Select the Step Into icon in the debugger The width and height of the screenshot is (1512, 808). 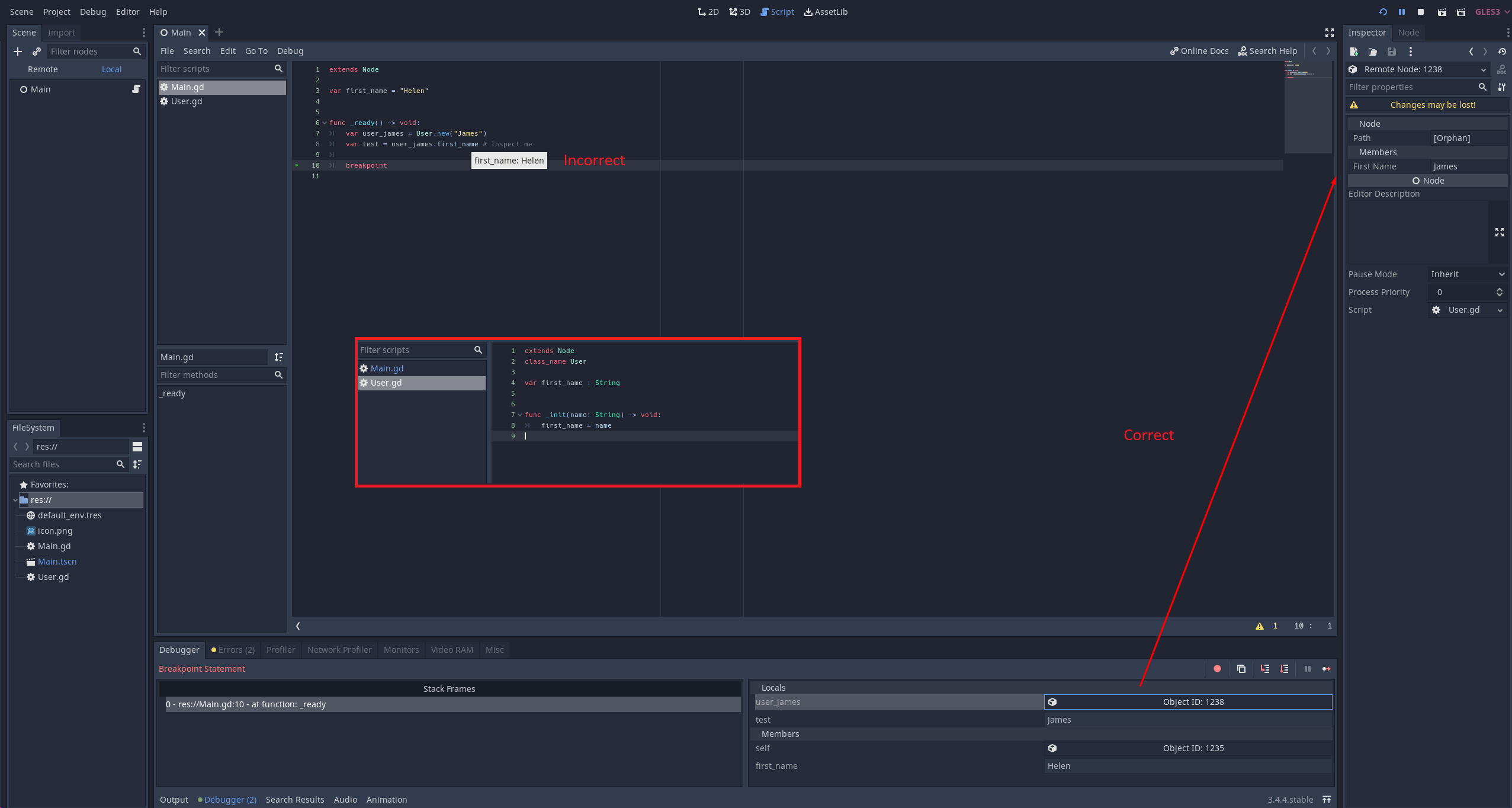click(x=1265, y=669)
